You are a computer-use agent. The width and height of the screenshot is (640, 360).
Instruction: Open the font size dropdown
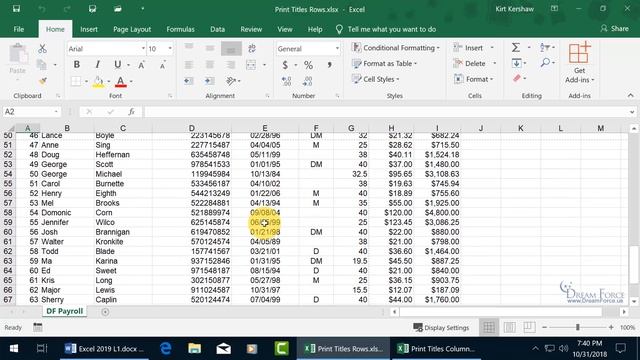170,49
